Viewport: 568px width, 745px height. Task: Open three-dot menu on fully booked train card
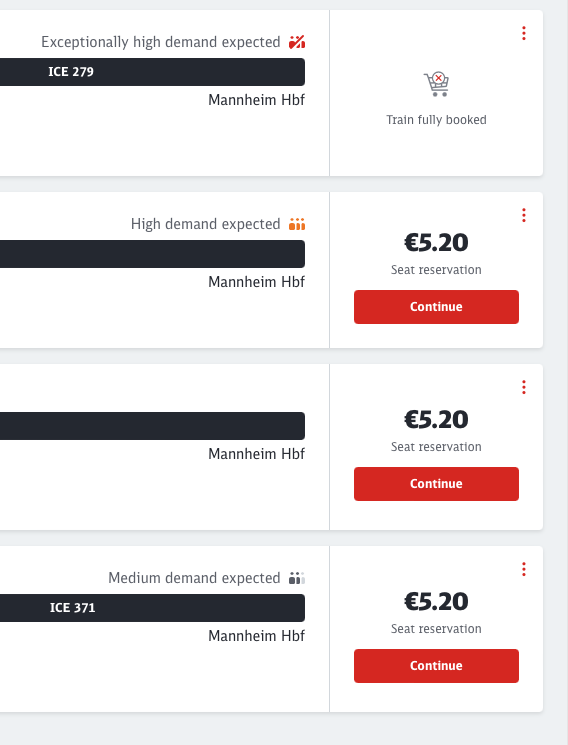click(x=524, y=33)
